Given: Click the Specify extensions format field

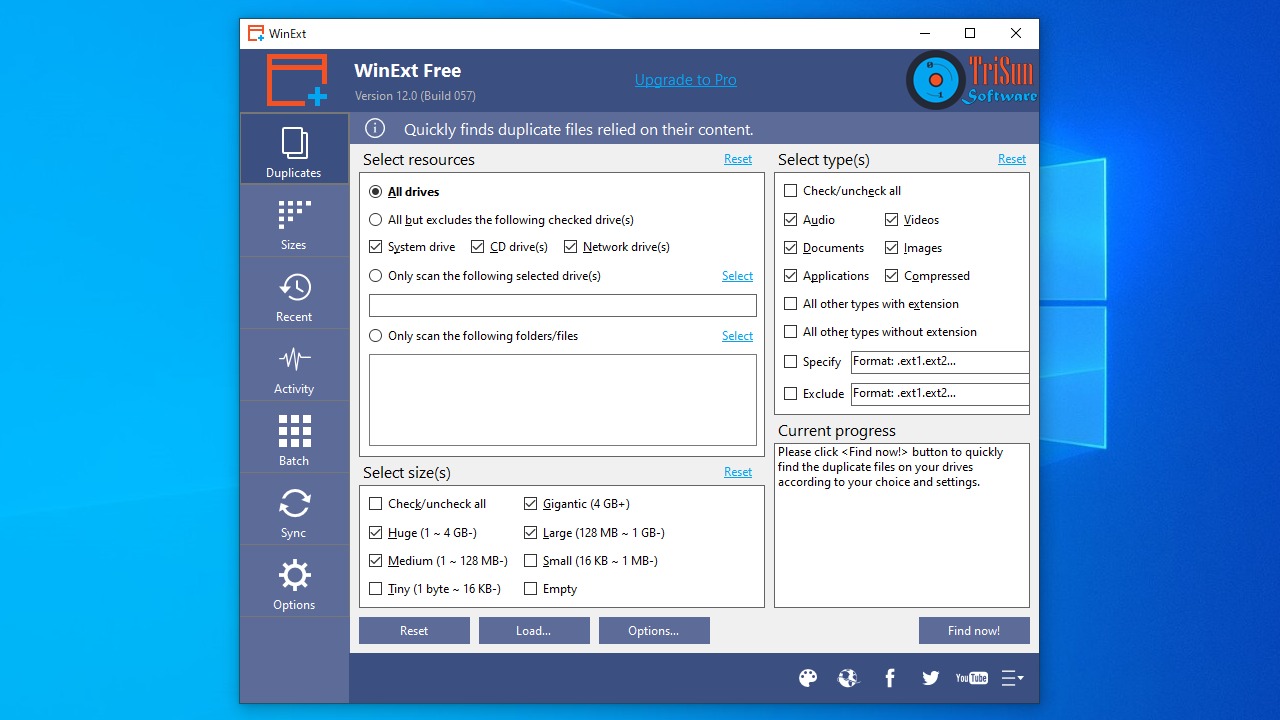Looking at the screenshot, I should [x=940, y=362].
